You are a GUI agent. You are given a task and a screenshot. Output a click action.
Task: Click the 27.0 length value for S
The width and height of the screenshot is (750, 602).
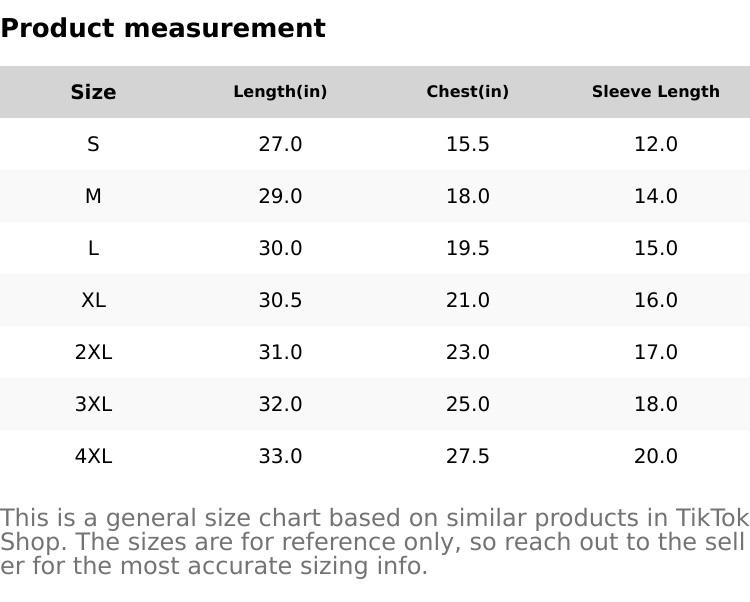coord(280,144)
